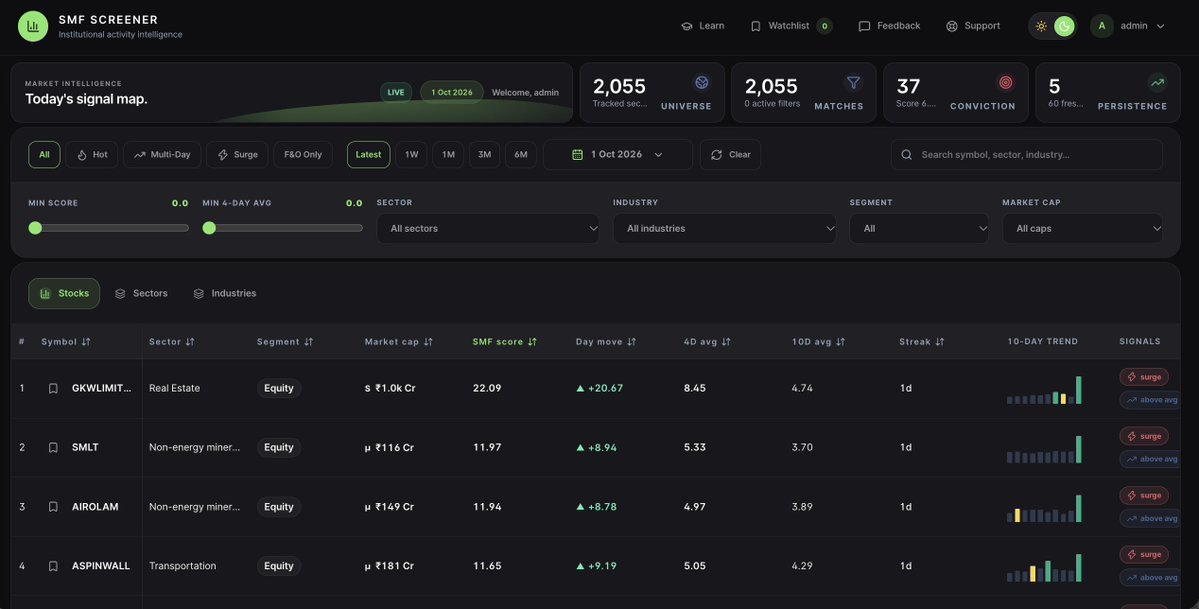Click the above avg badge for AIROLAM
This screenshot has width=1199, height=609.
[1152, 519]
